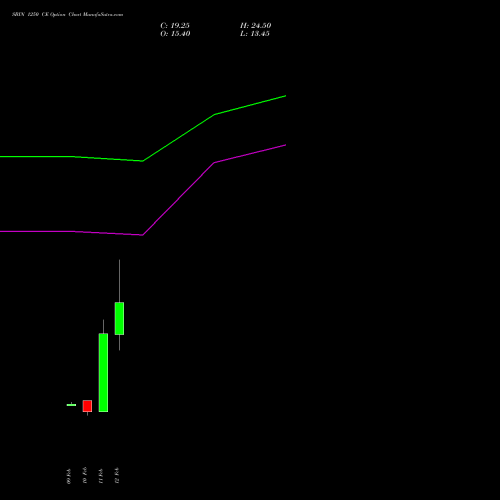The image size is (500, 500).
Task: Click the tall green candlestick for 11 Feb
Action: pyautogui.click(x=103, y=373)
